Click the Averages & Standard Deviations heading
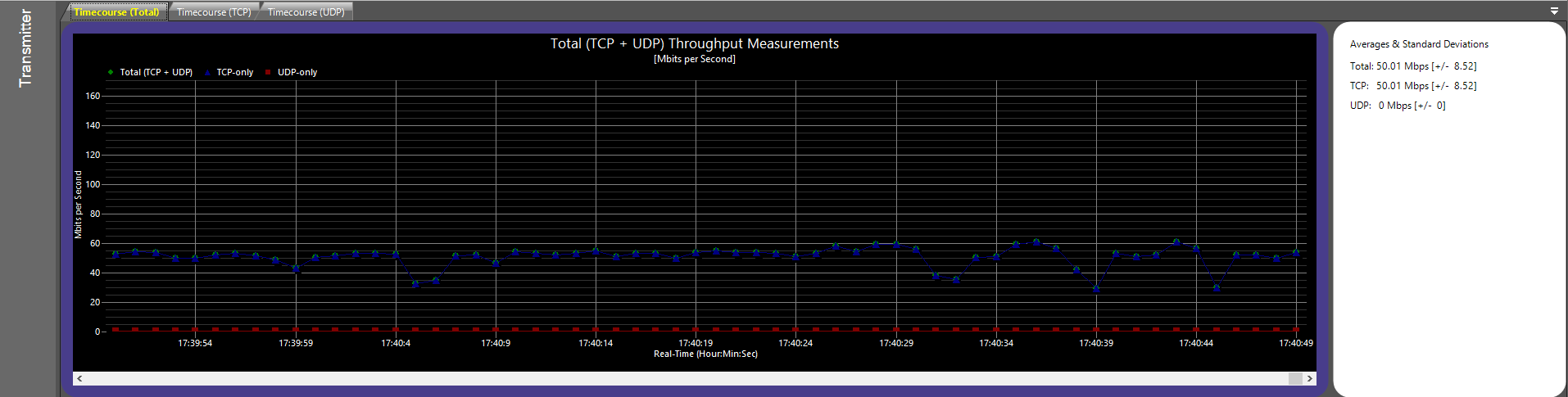The width and height of the screenshot is (1568, 397). pos(1419,44)
